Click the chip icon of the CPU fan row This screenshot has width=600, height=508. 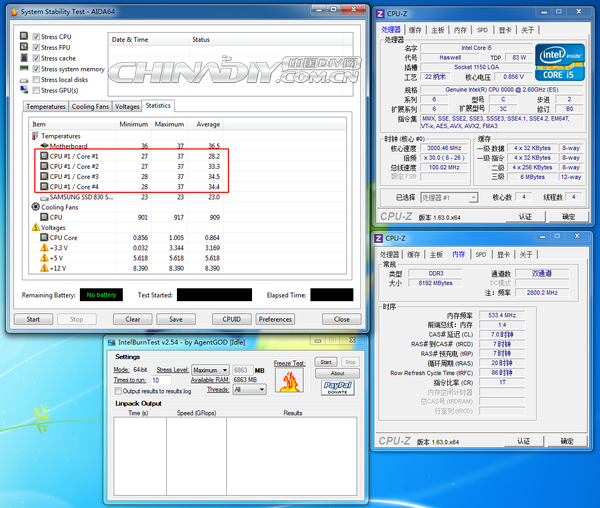tap(44, 217)
